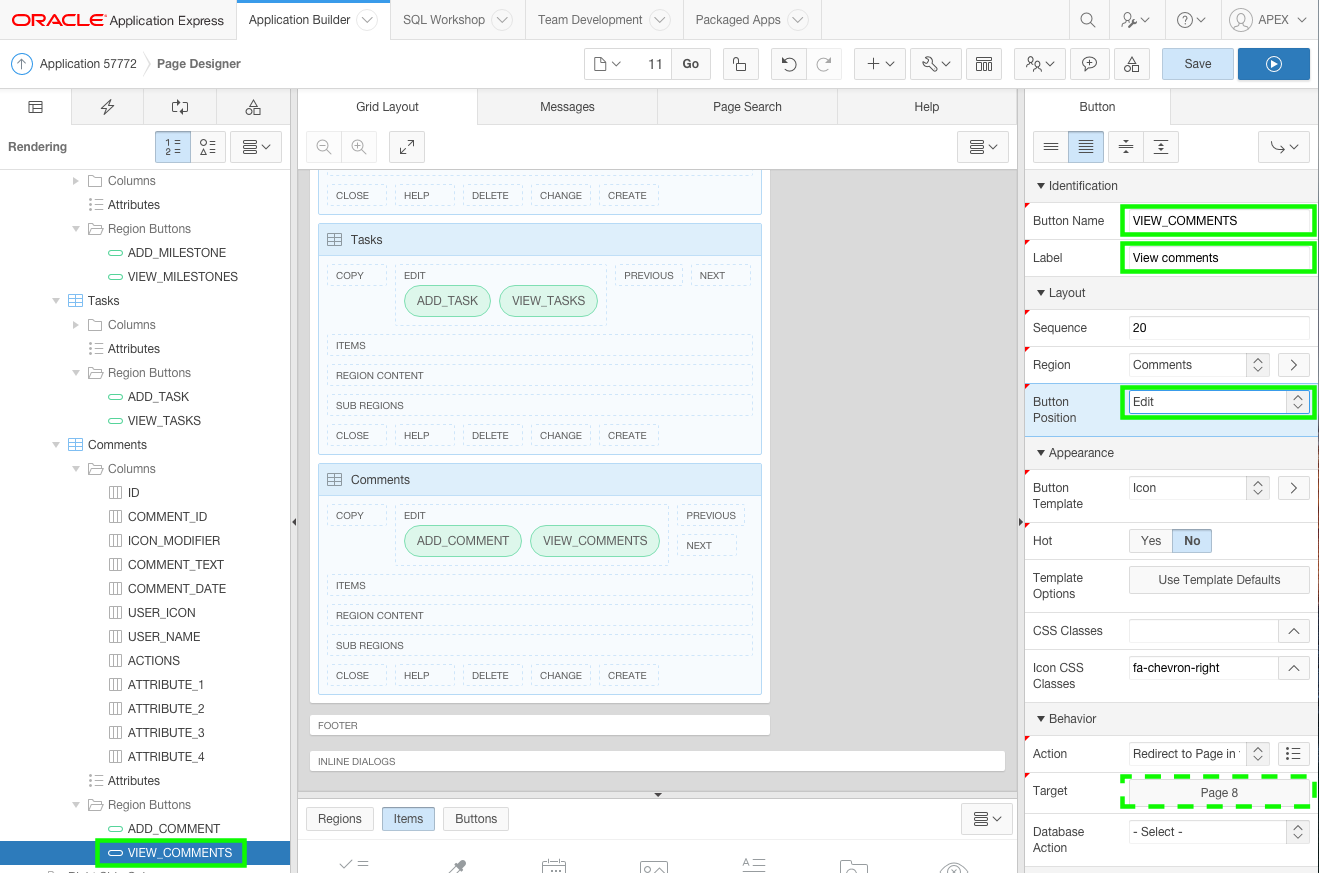Open the SQL Workshop tab

tap(444, 20)
